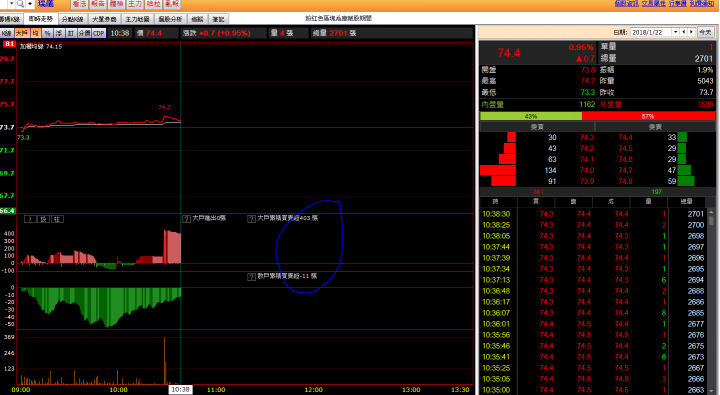Click the red bid bar for volume 134
The image size is (720, 395).
[x=498, y=170]
